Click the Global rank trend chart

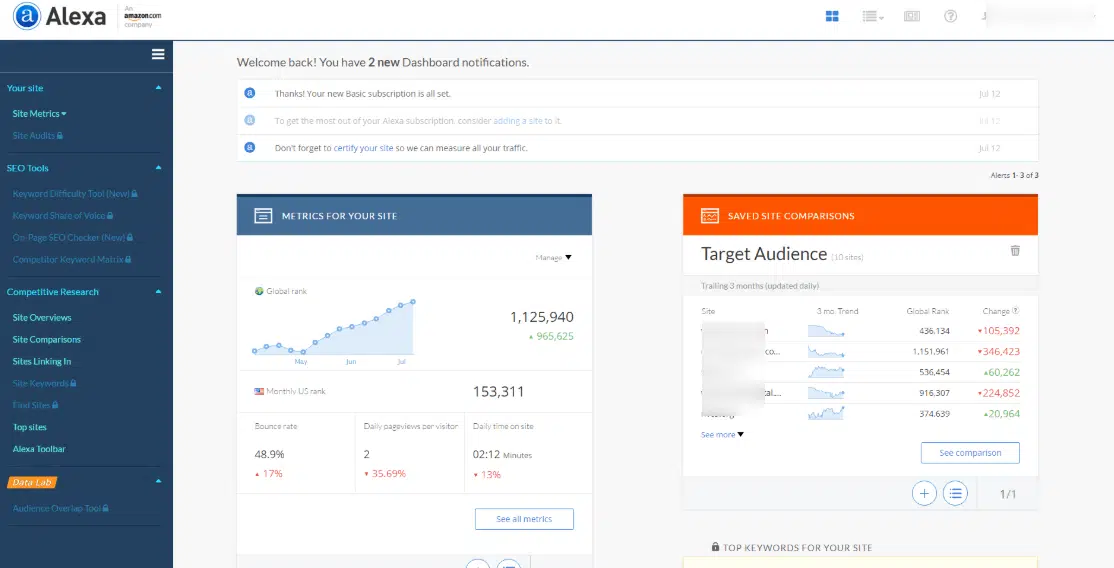(335, 327)
